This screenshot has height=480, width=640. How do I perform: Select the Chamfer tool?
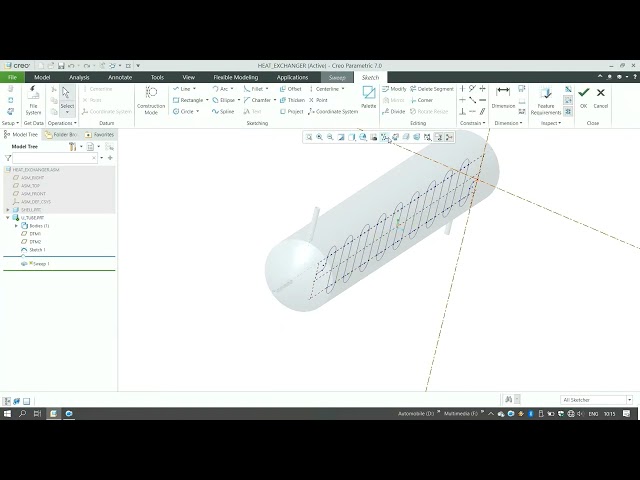click(x=257, y=100)
